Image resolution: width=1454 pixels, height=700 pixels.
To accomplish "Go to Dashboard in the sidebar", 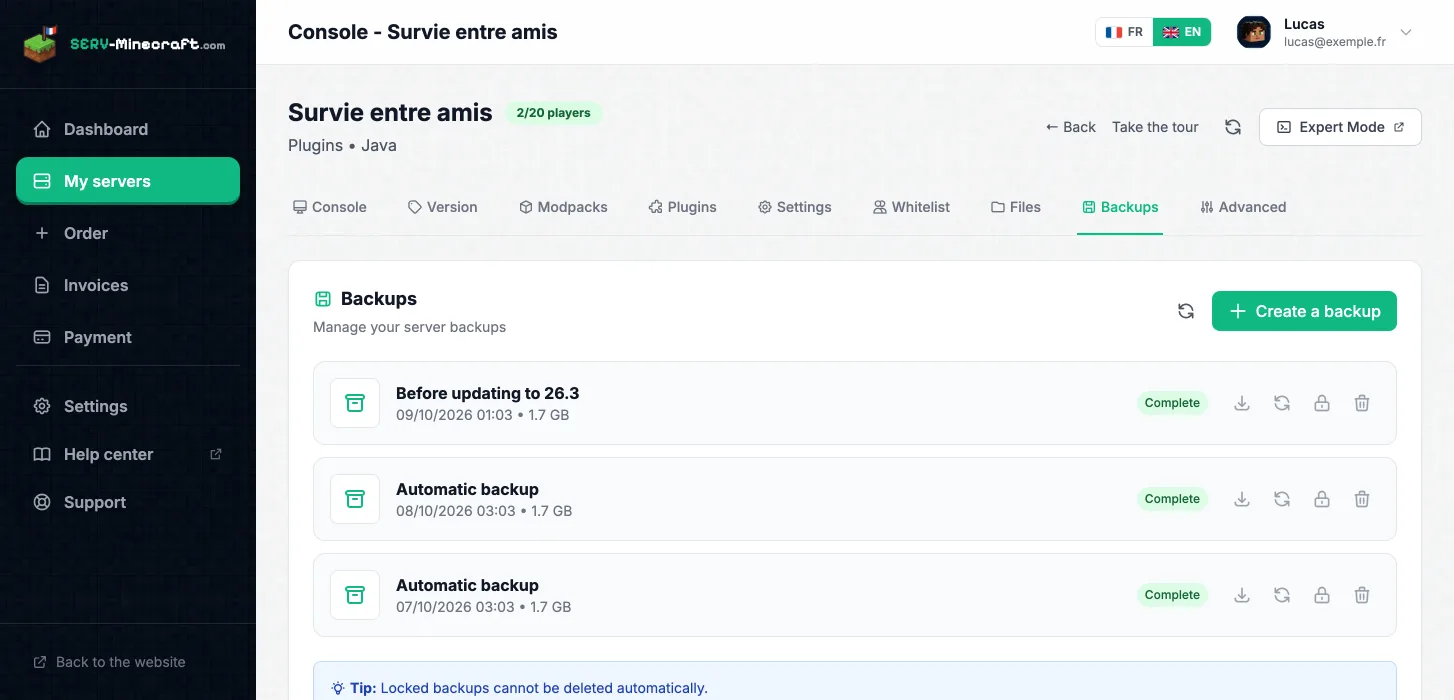I will [128, 129].
